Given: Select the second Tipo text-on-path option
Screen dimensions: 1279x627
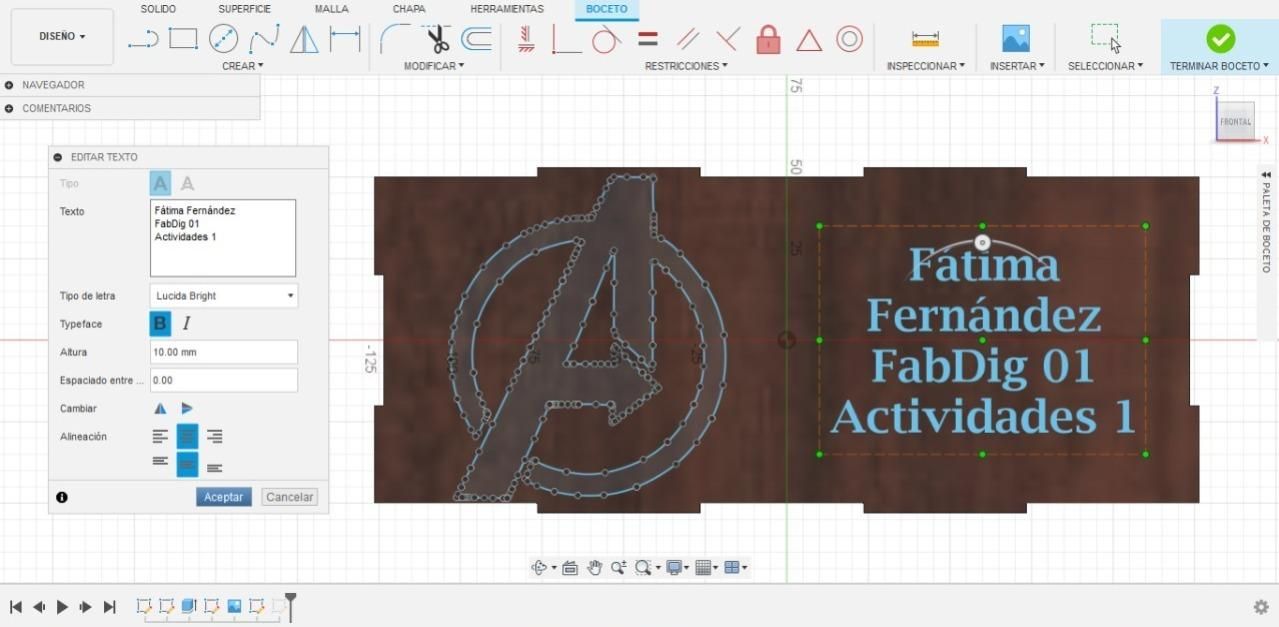Looking at the screenshot, I should (187, 184).
